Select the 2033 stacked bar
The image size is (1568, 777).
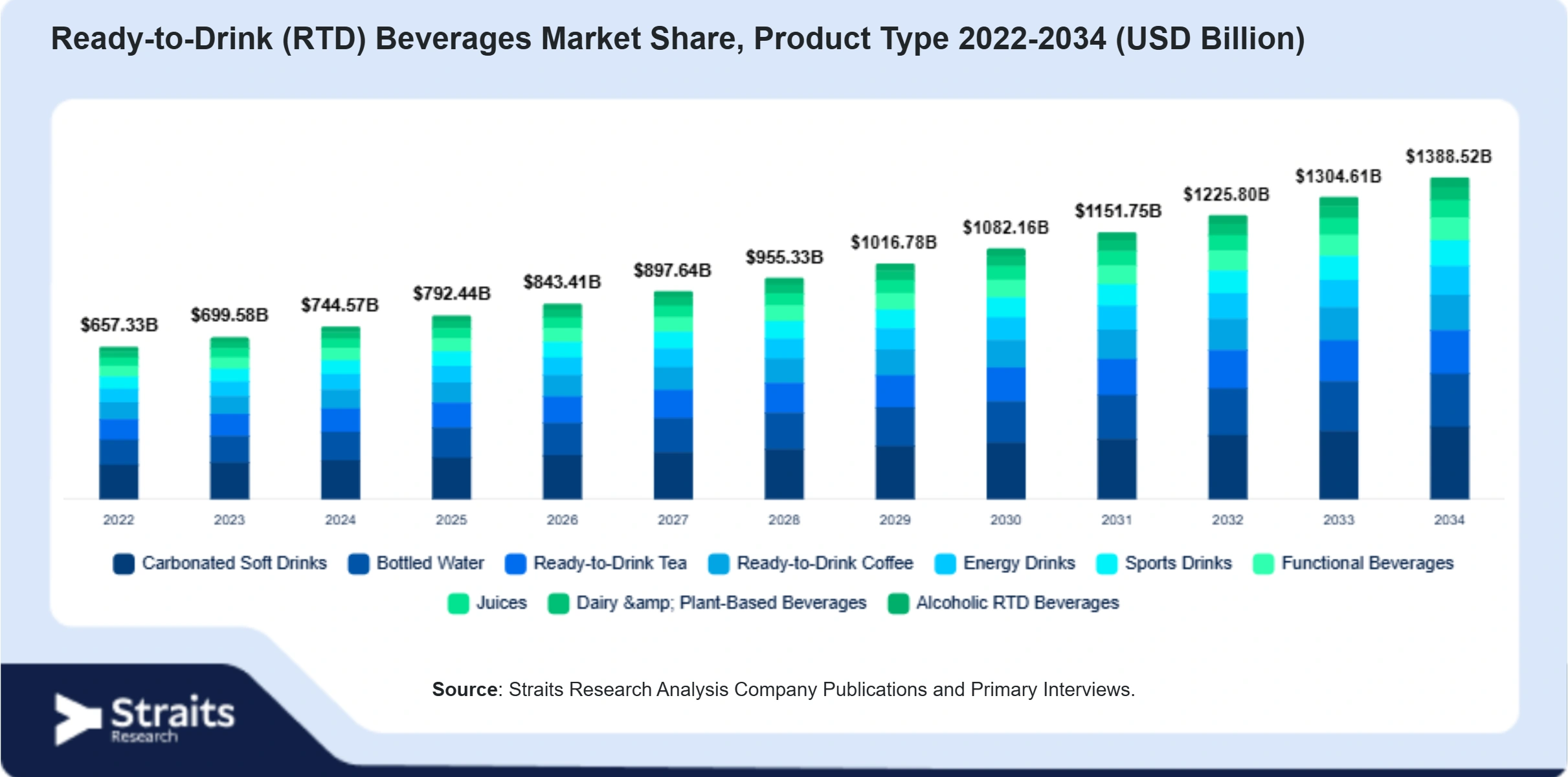click(1339, 348)
